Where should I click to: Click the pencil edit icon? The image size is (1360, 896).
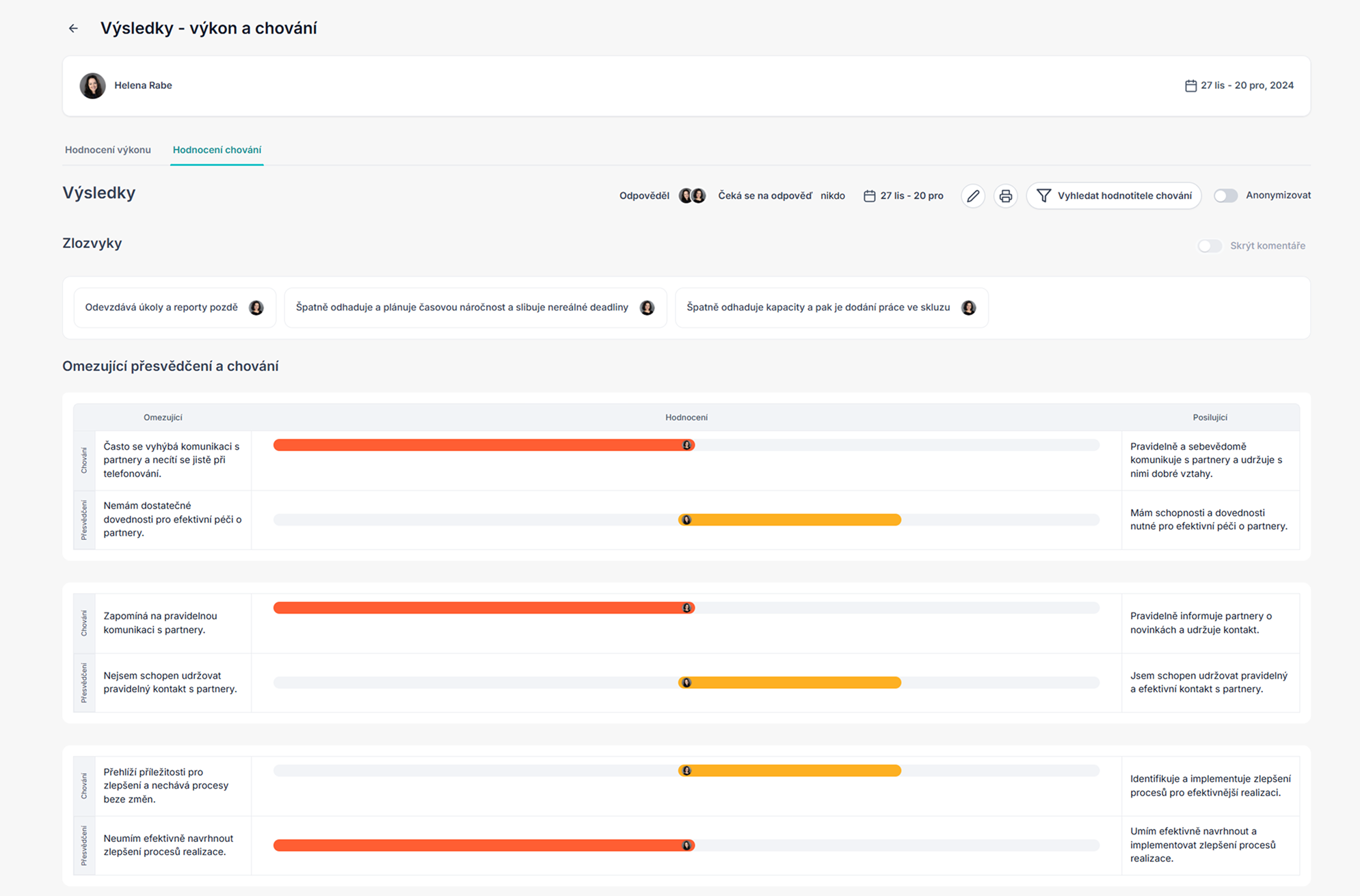973,196
